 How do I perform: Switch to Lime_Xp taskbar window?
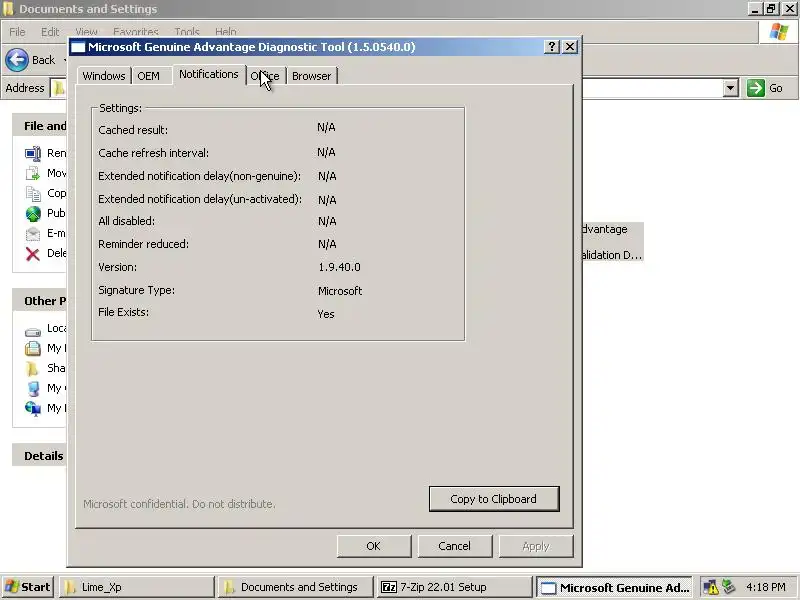point(137,587)
